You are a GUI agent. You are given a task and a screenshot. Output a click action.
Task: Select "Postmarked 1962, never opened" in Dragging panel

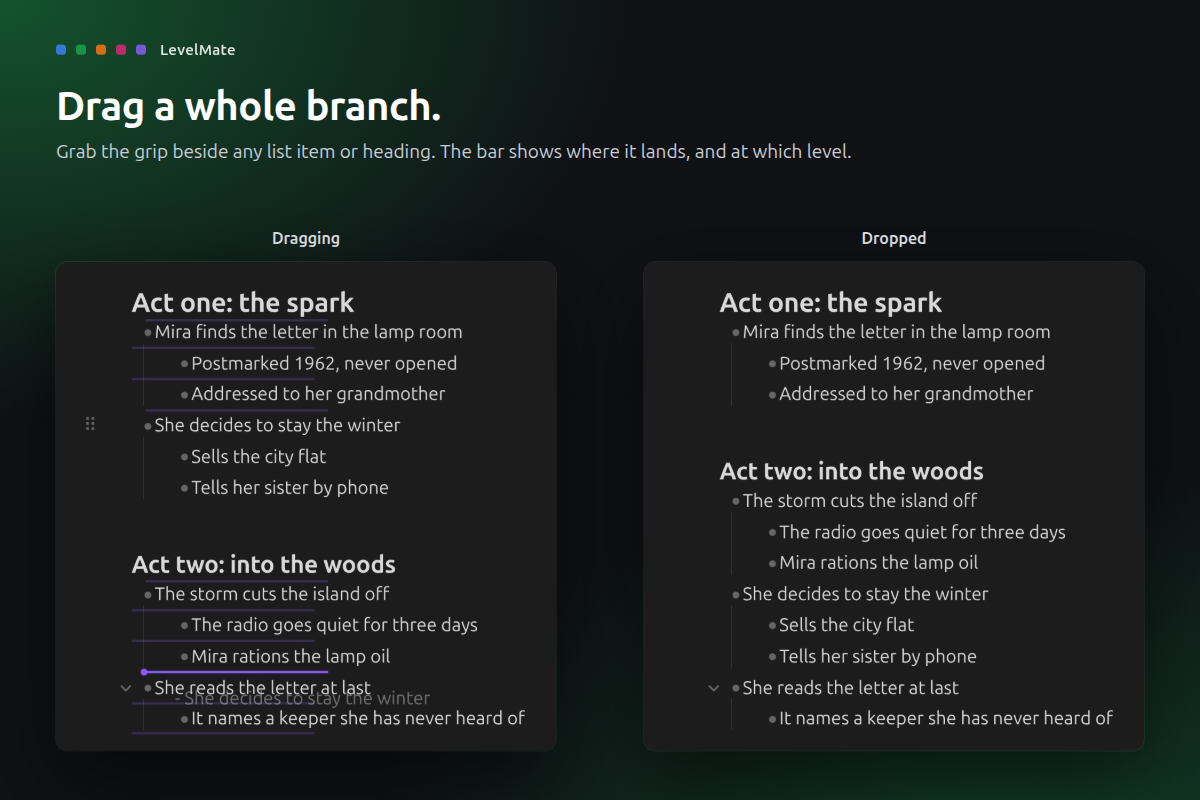pyautogui.click(x=324, y=363)
